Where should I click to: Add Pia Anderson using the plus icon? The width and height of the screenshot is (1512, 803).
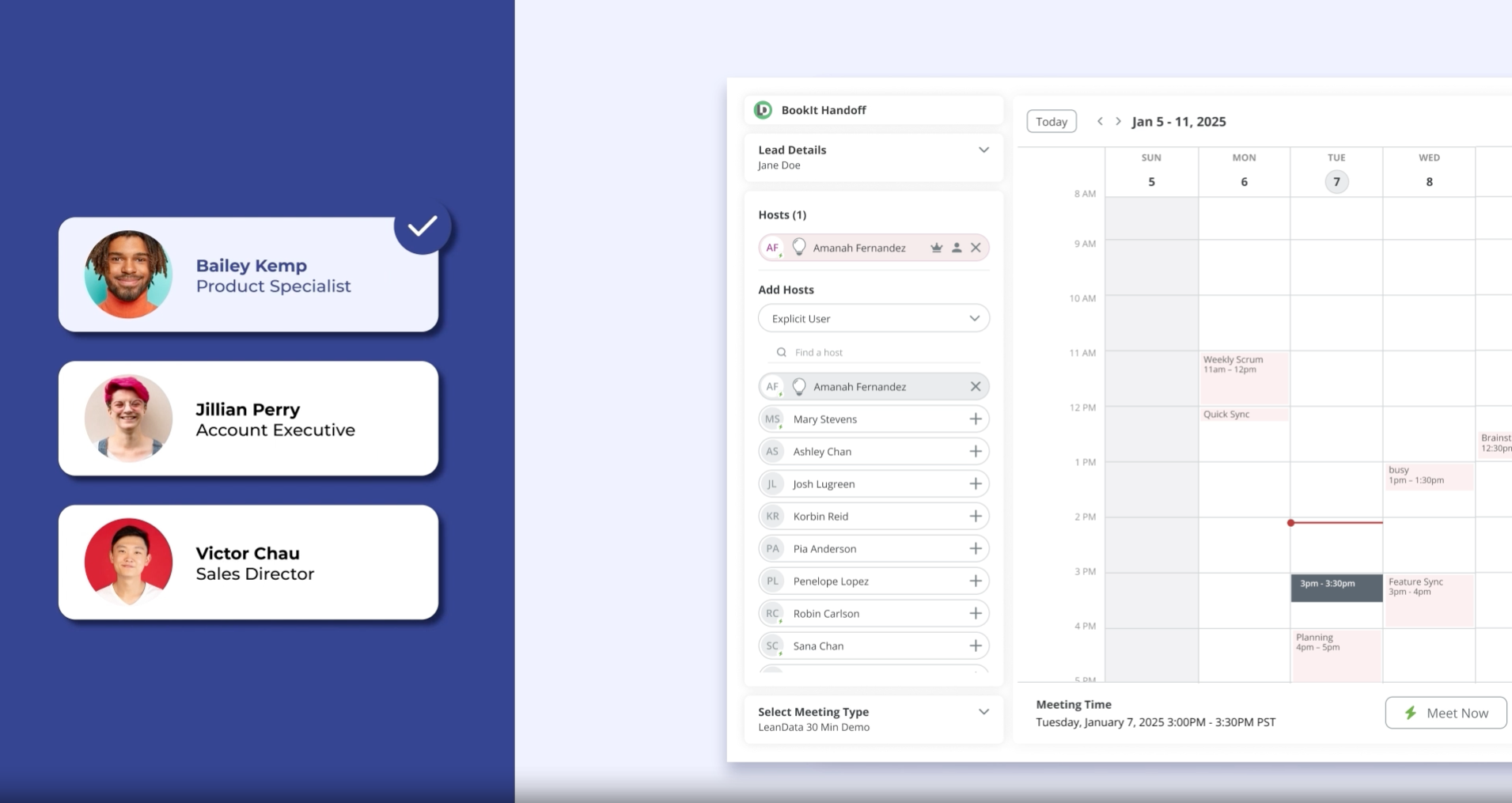[x=976, y=549]
